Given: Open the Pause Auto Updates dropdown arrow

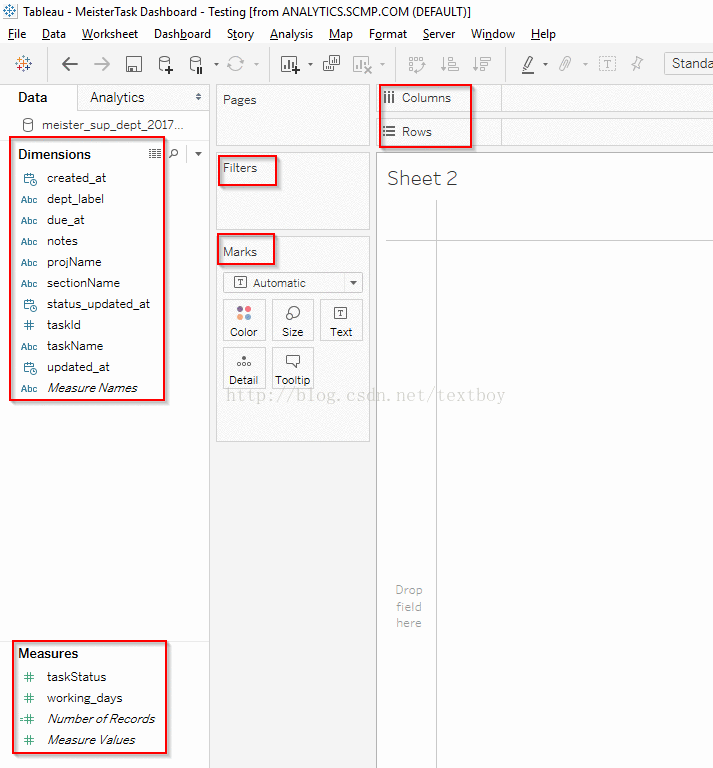Looking at the screenshot, I should pos(216,64).
